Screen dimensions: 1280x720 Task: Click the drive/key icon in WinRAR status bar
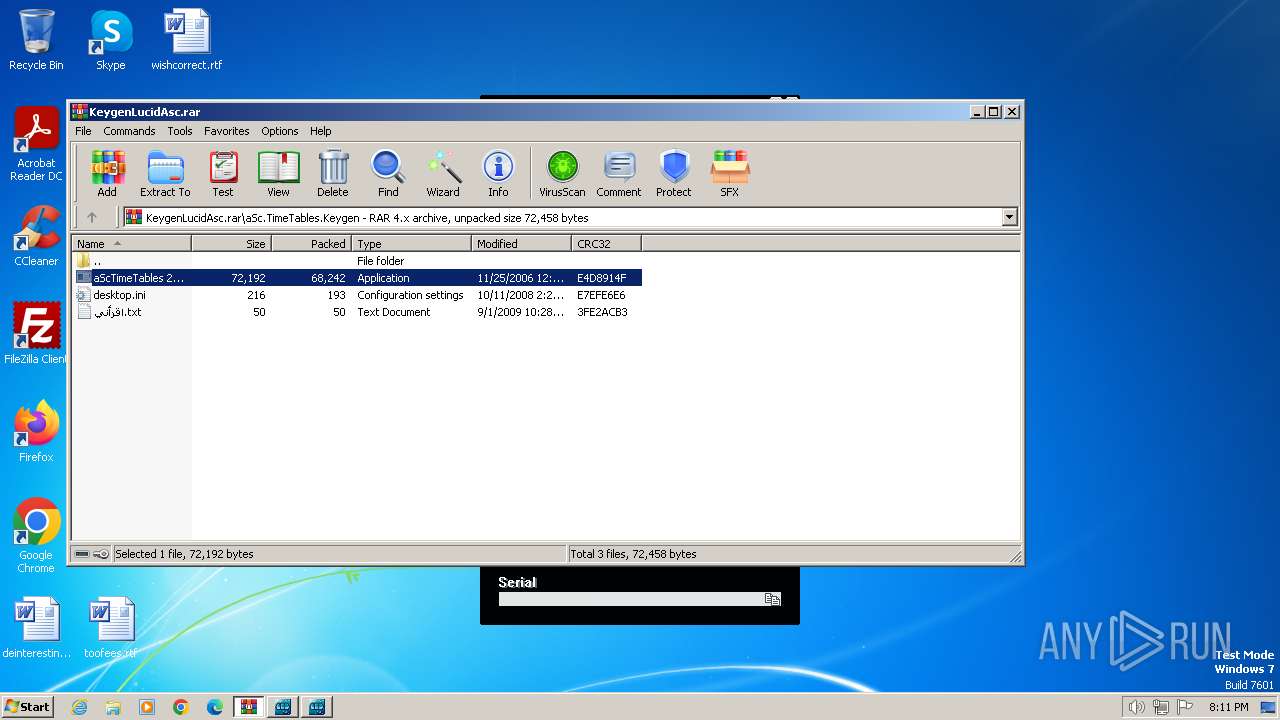tap(91, 554)
